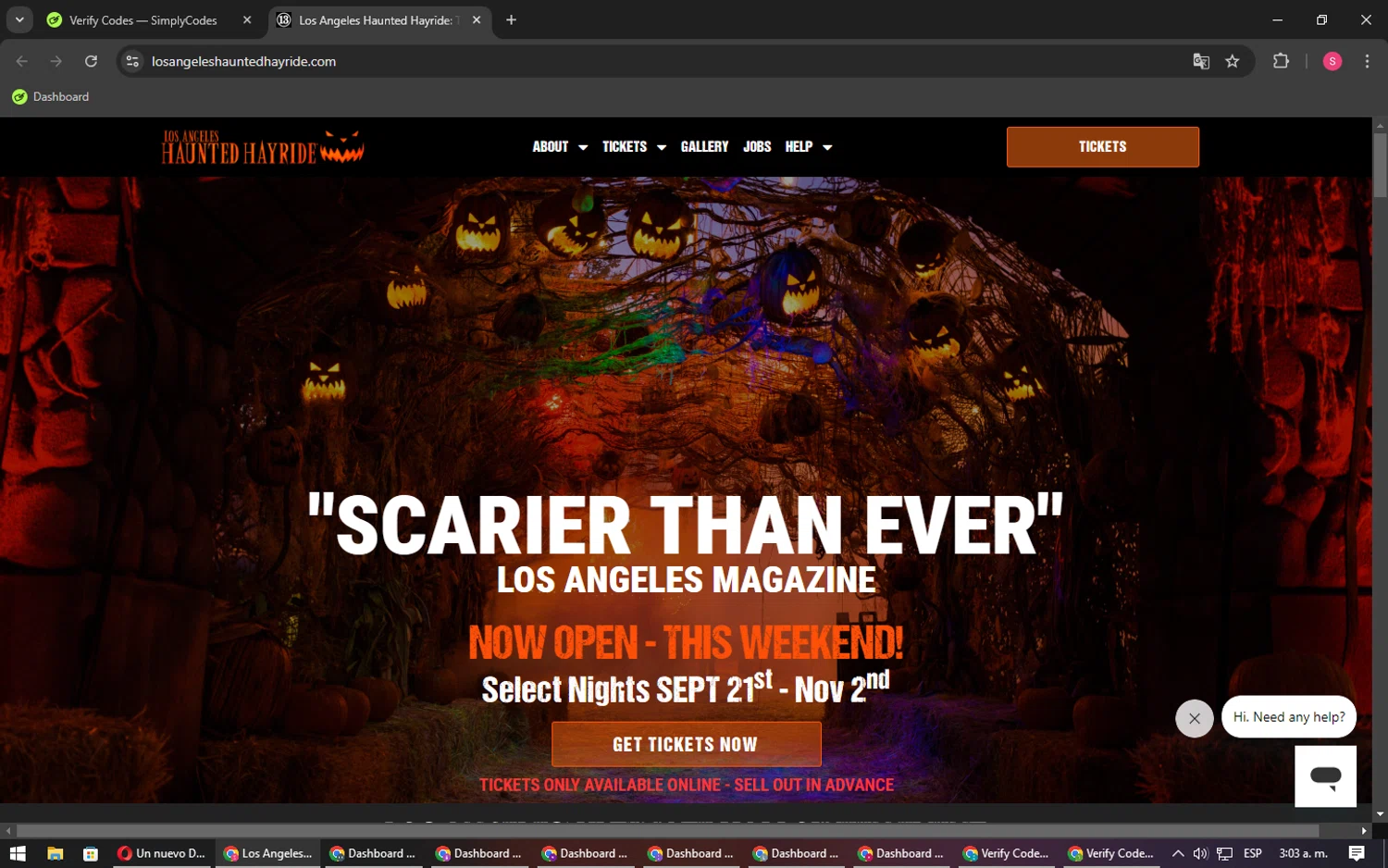
Task: Click the Los Angeles Haunted Hayride logo
Action: pyautogui.click(x=263, y=147)
